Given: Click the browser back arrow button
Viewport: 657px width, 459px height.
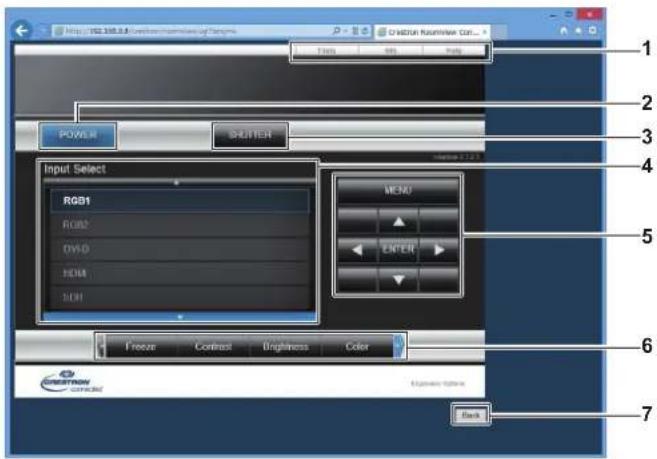Looking at the screenshot, I should tap(21, 31).
